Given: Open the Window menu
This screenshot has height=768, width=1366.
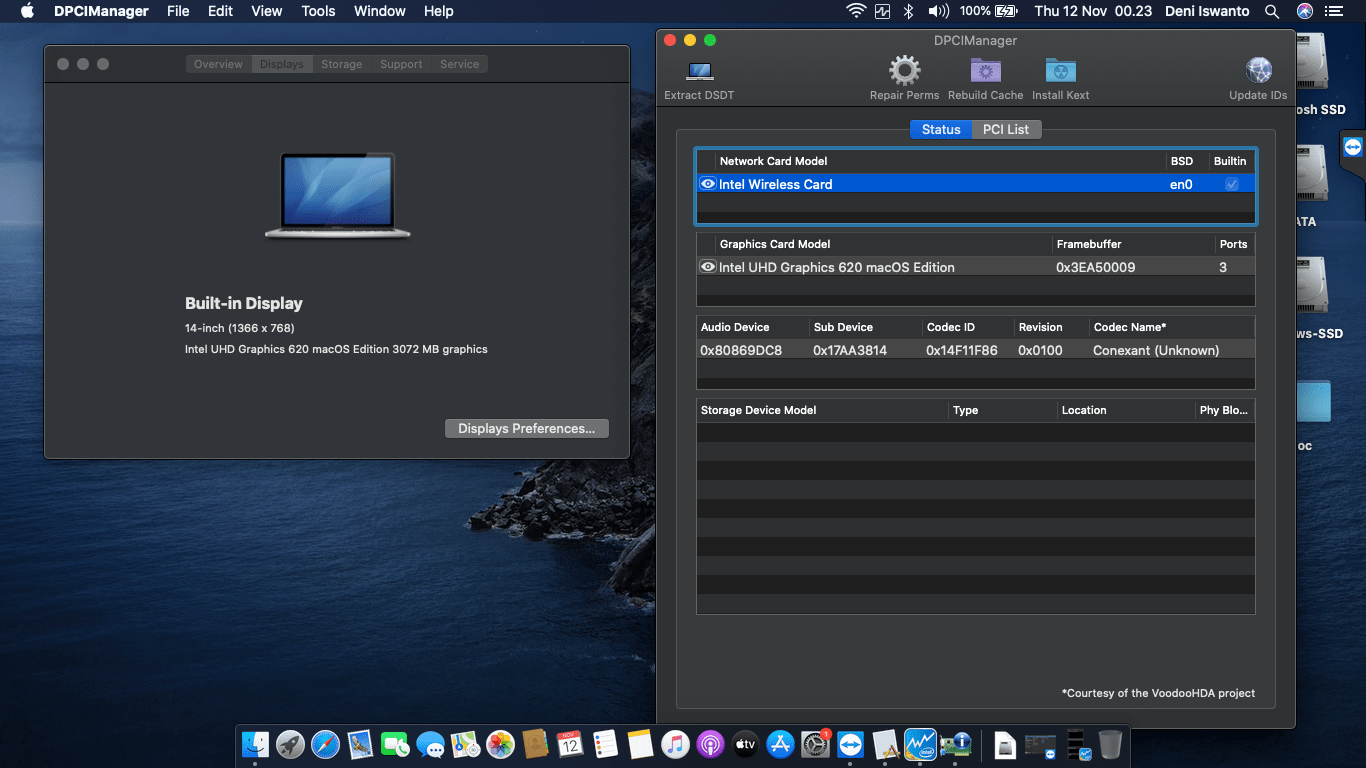Looking at the screenshot, I should pyautogui.click(x=380, y=11).
